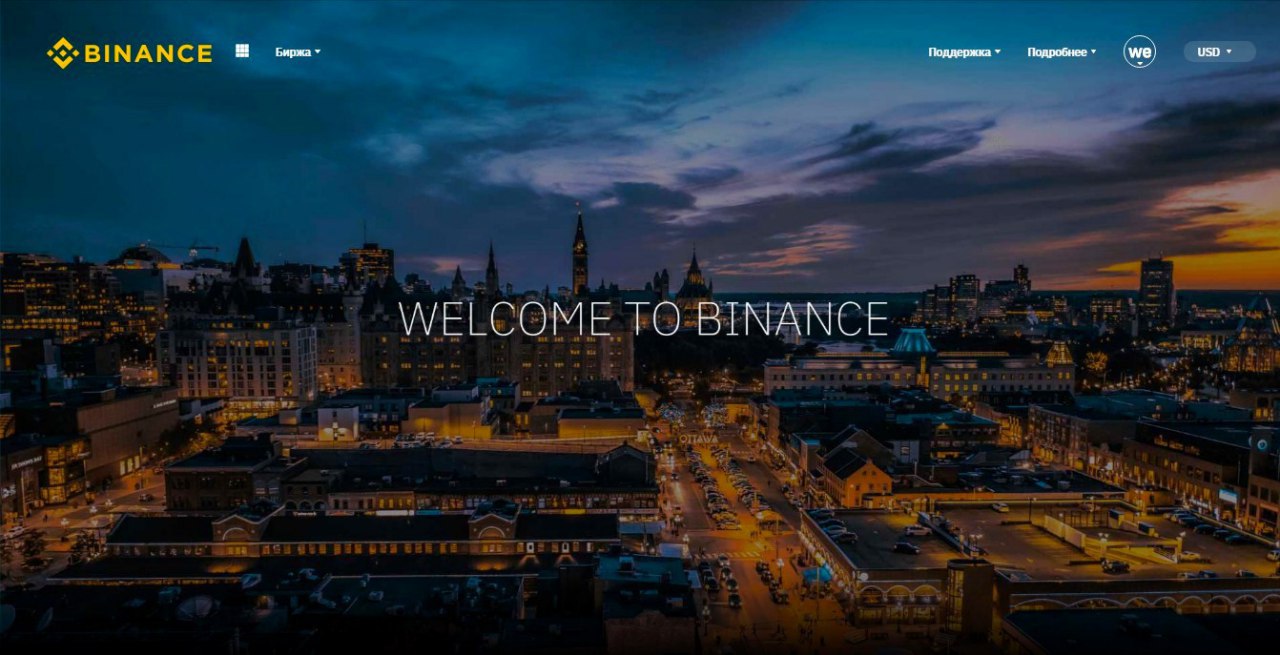The image size is (1280, 655).
Task: Open the grid apps menu icon
Action: (x=242, y=51)
